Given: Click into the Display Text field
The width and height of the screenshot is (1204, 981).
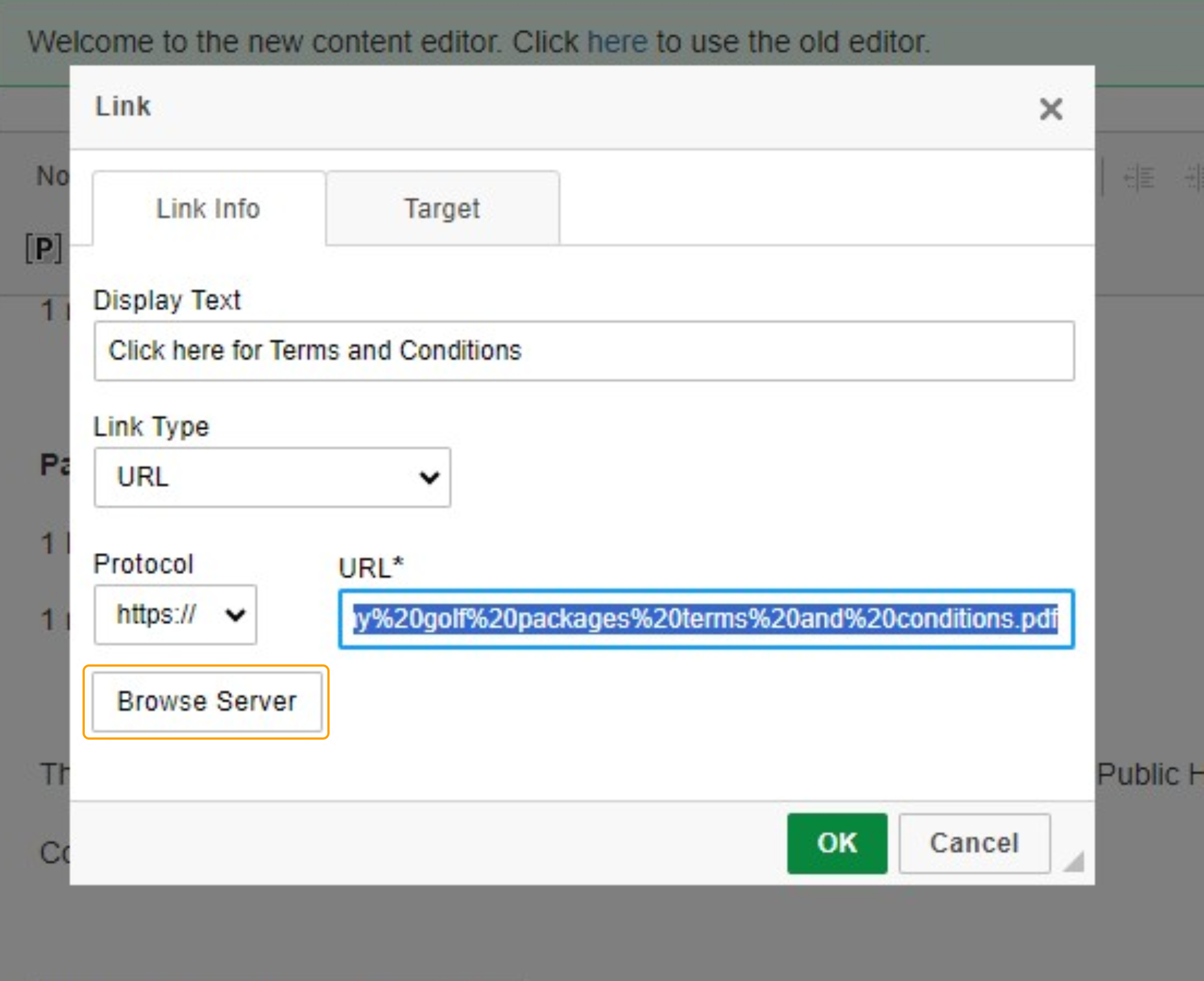Looking at the screenshot, I should [x=583, y=351].
